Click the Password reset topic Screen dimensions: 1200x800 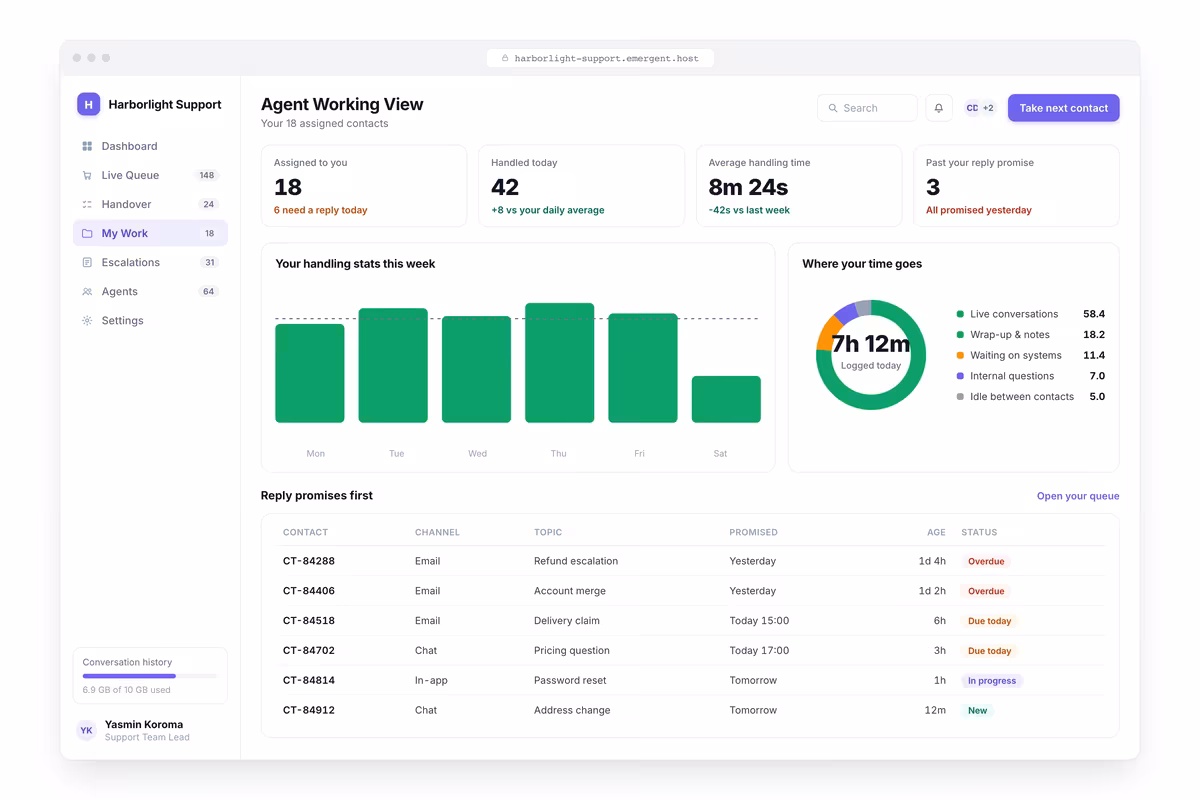570,681
